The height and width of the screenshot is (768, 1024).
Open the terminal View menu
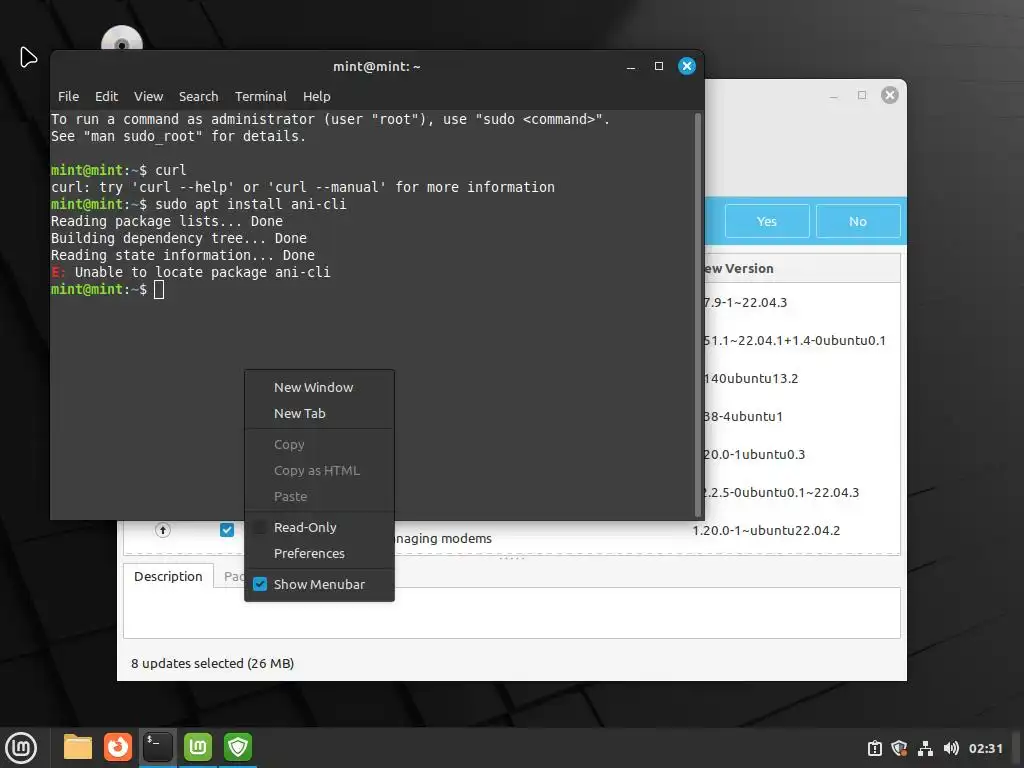[x=148, y=96]
